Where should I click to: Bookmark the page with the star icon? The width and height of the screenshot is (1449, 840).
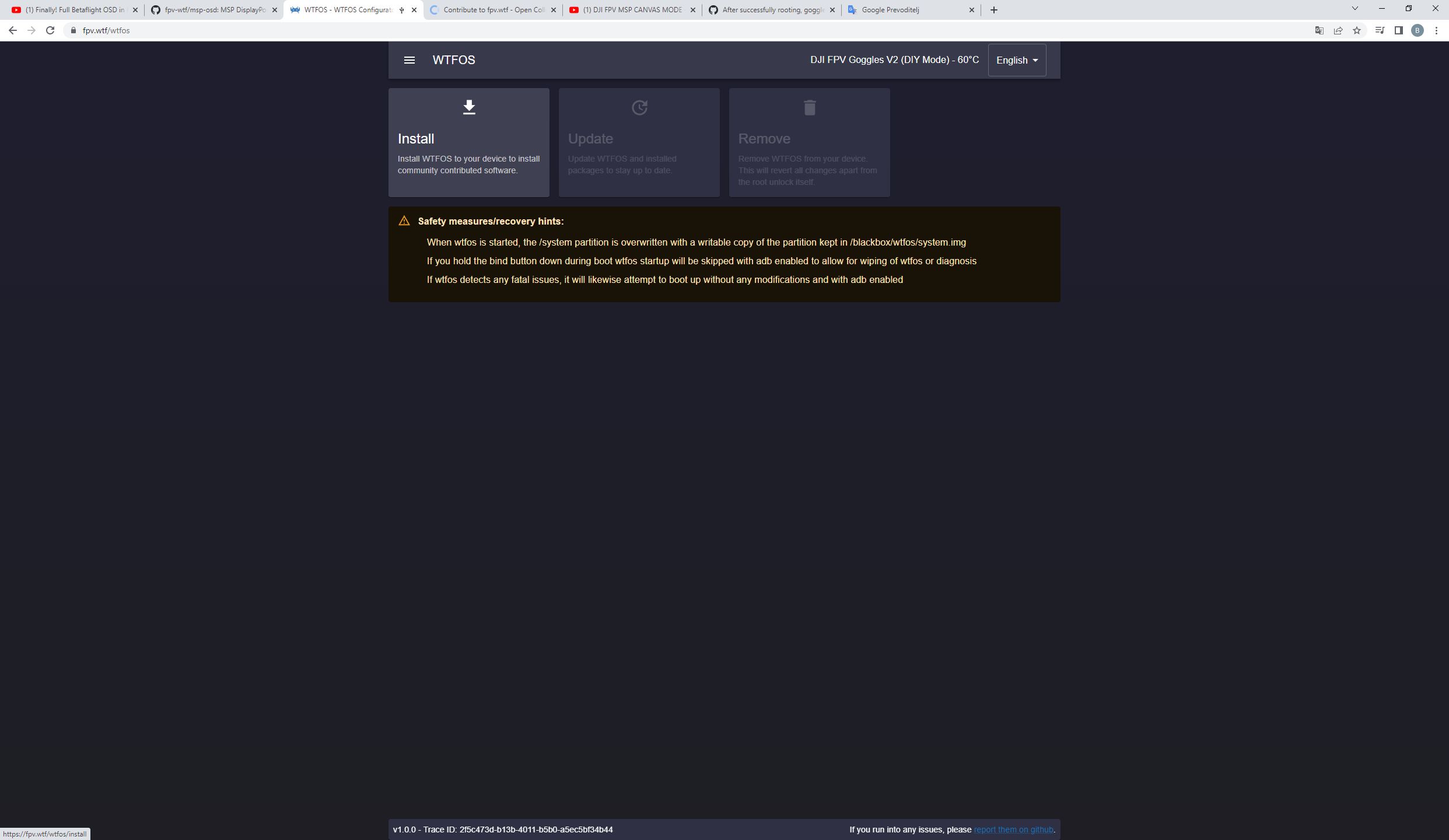(x=1357, y=30)
